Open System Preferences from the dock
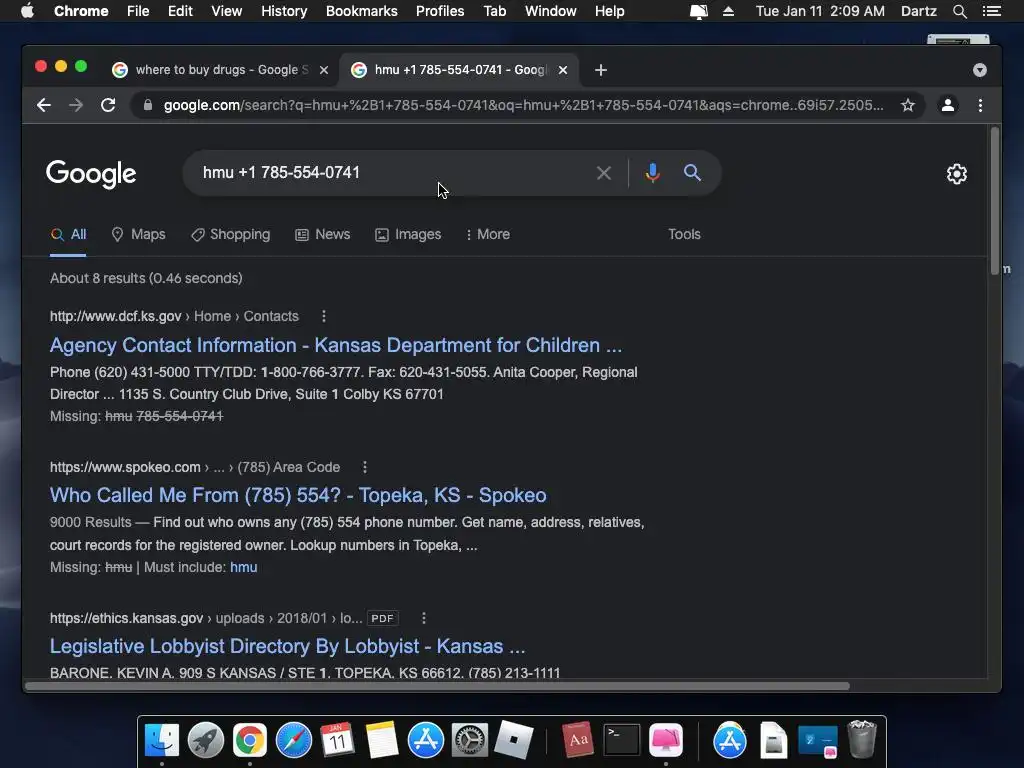This screenshot has width=1024, height=768. 470,741
